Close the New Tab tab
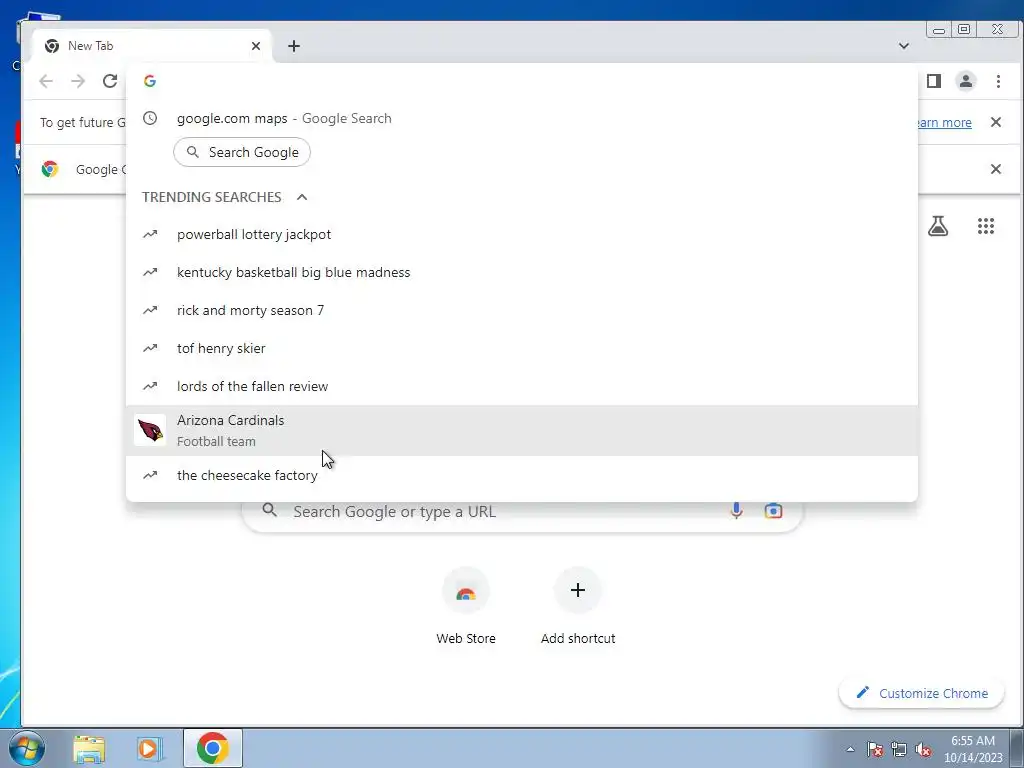1024x768 pixels. point(256,46)
